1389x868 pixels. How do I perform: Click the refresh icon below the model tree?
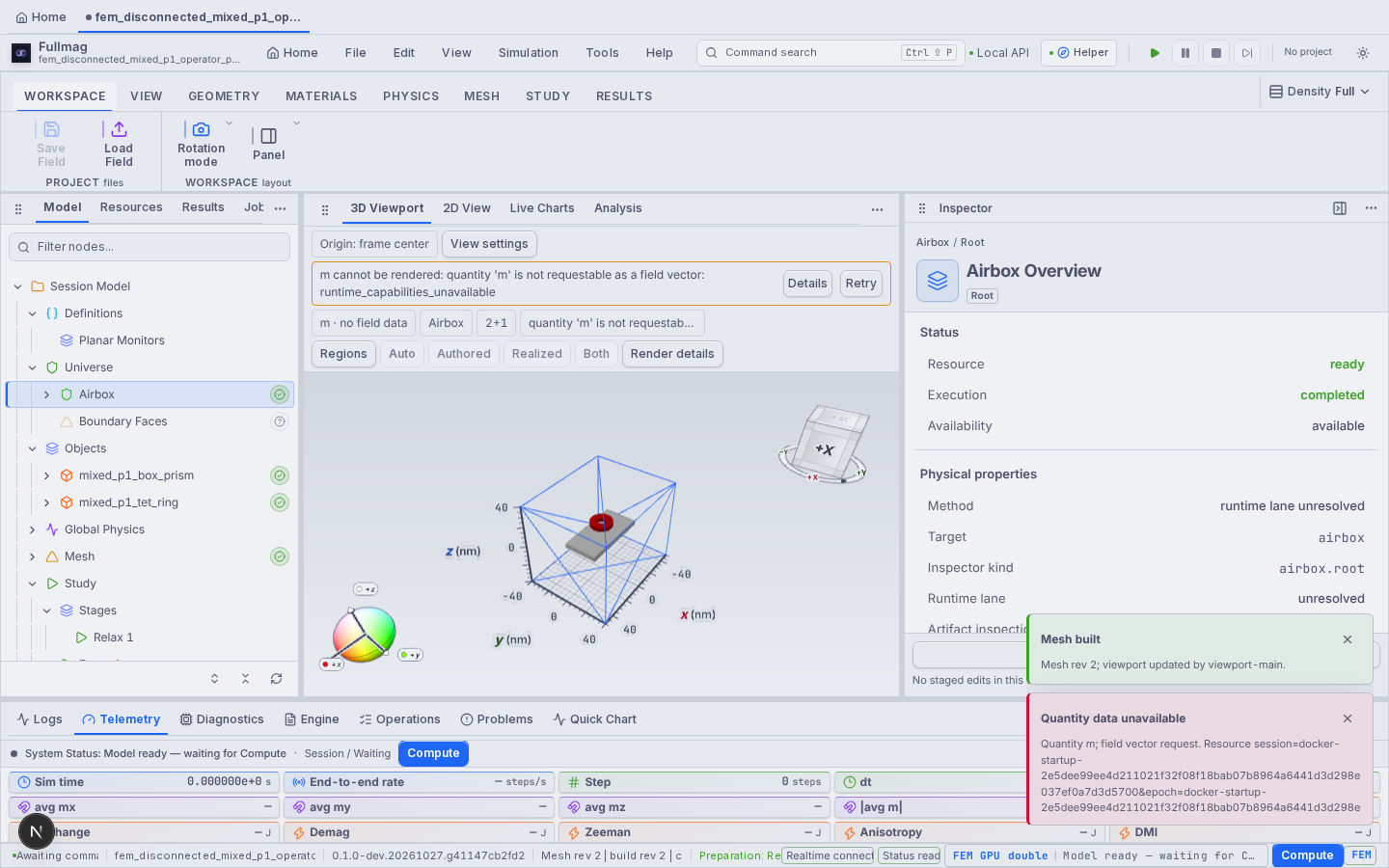[277, 679]
